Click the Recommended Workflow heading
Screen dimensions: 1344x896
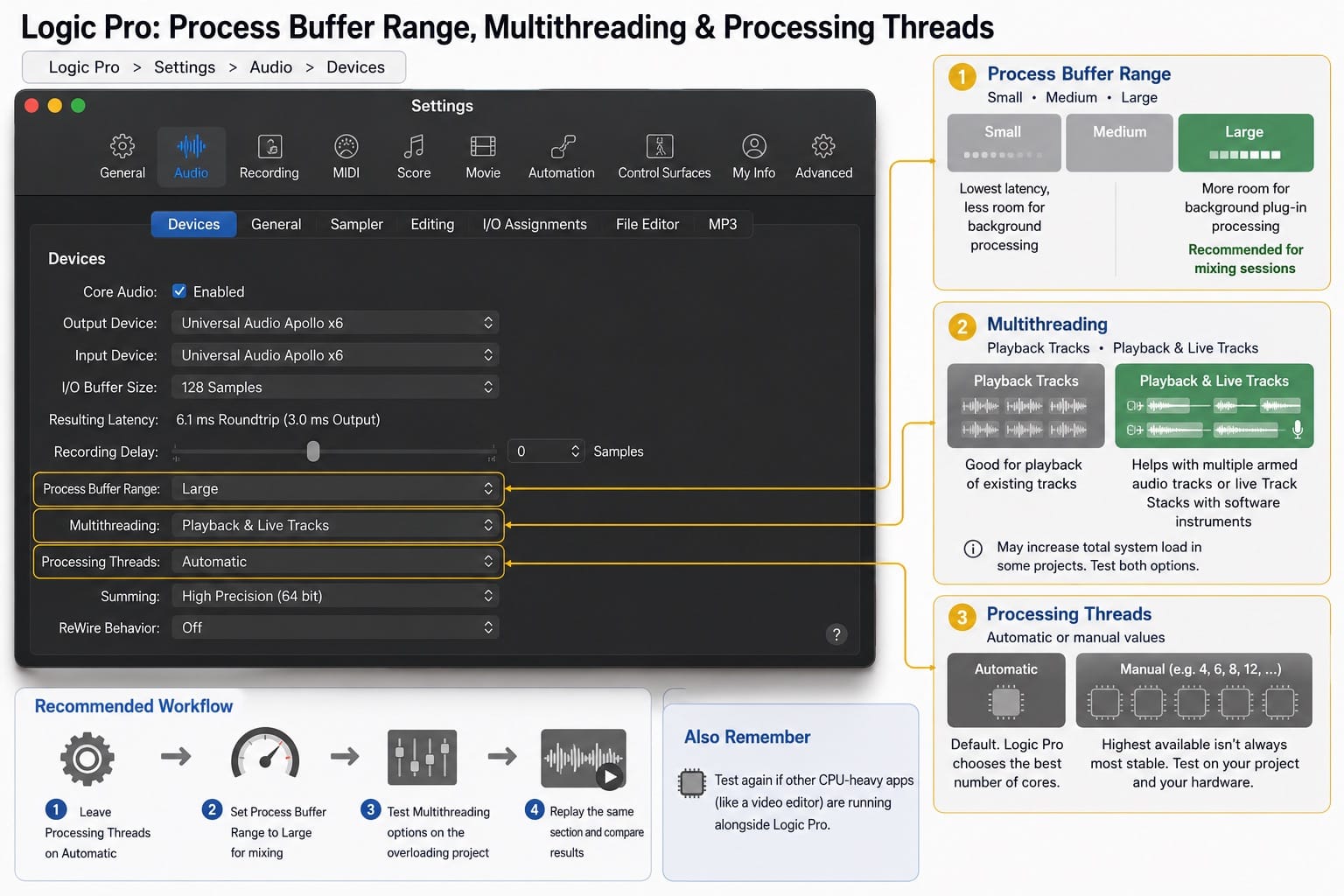[x=134, y=706]
